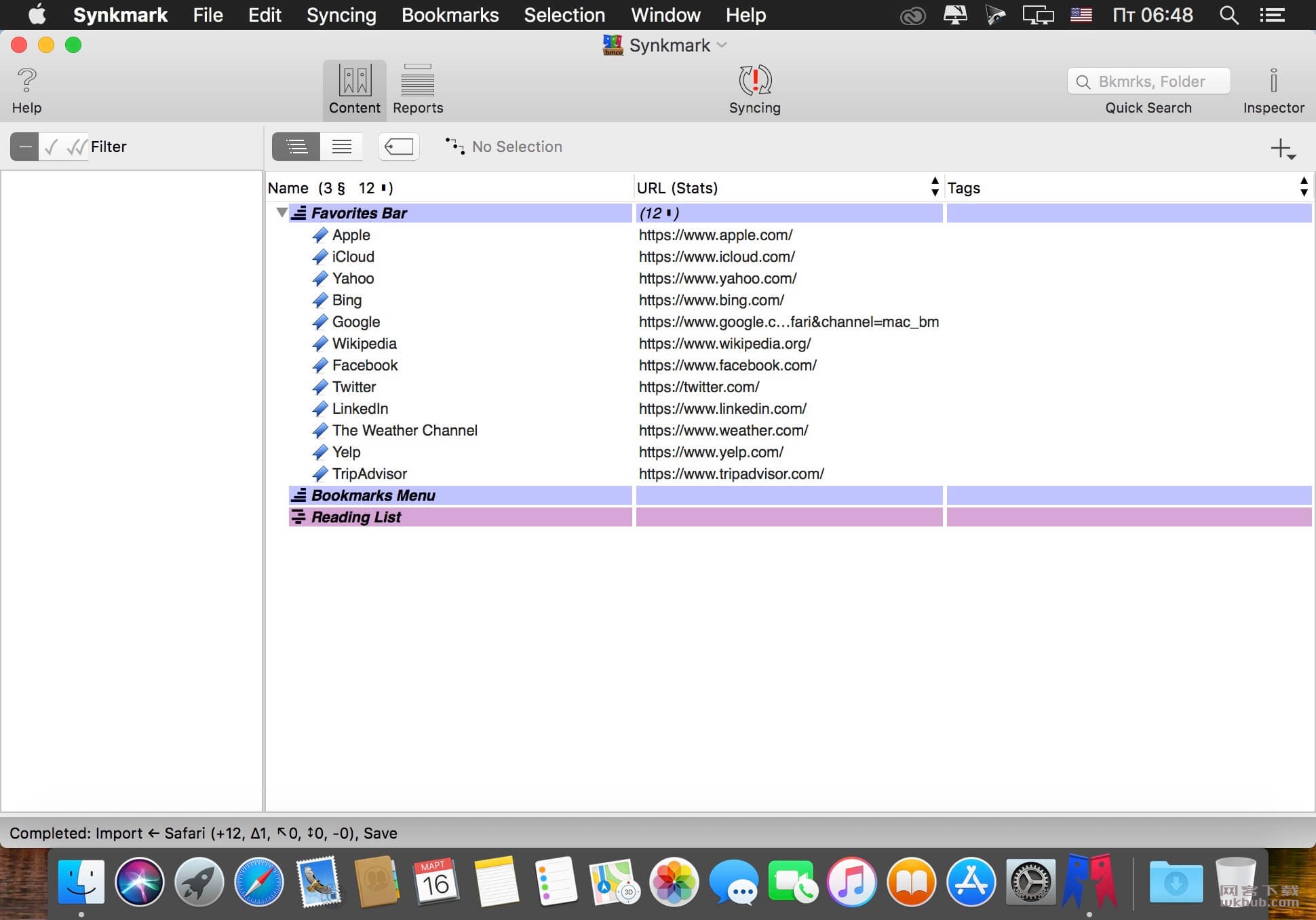1316x920 pixels.
Task: Collapse the Favorites Bar folder
Action: click(x=282, y=212)
